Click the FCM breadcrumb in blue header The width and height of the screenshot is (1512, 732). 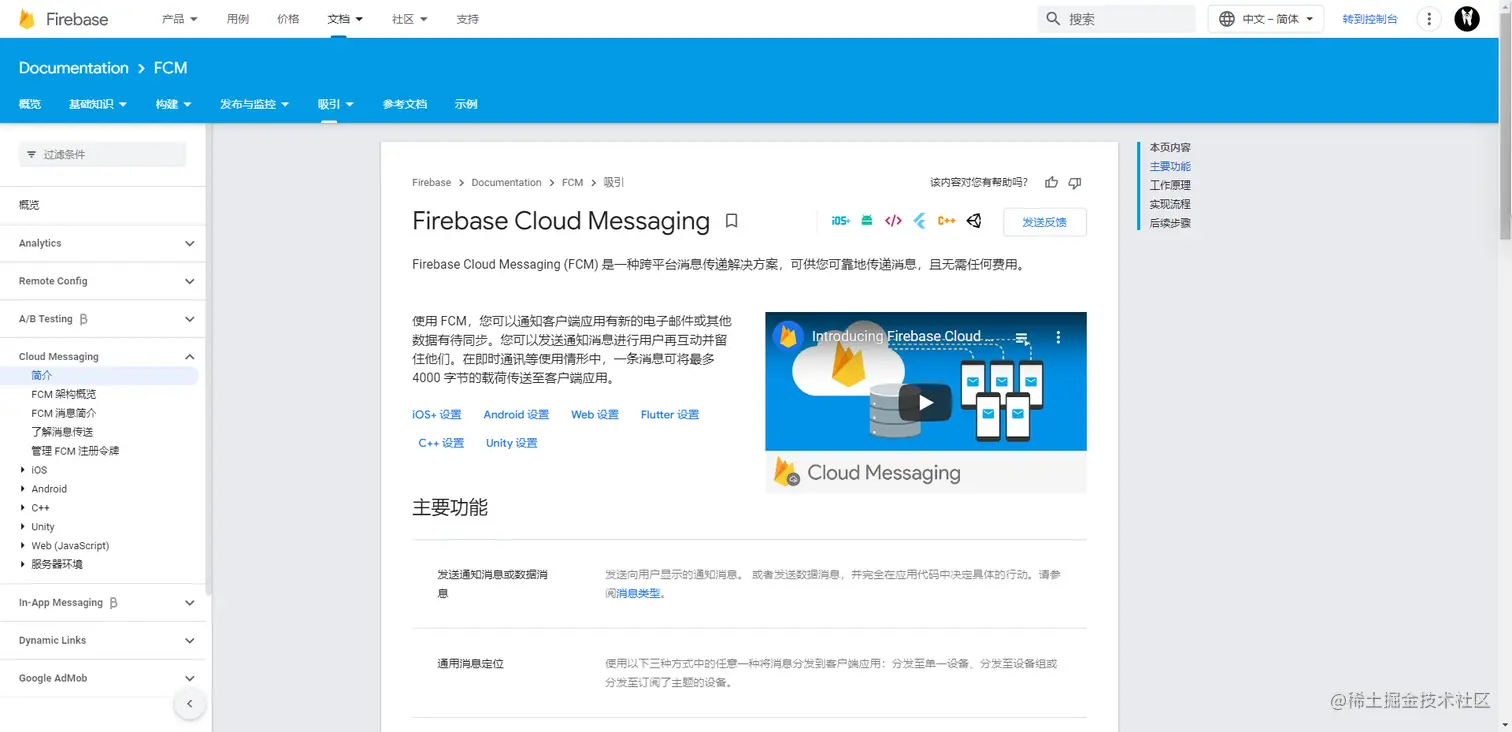coord(171,68)
